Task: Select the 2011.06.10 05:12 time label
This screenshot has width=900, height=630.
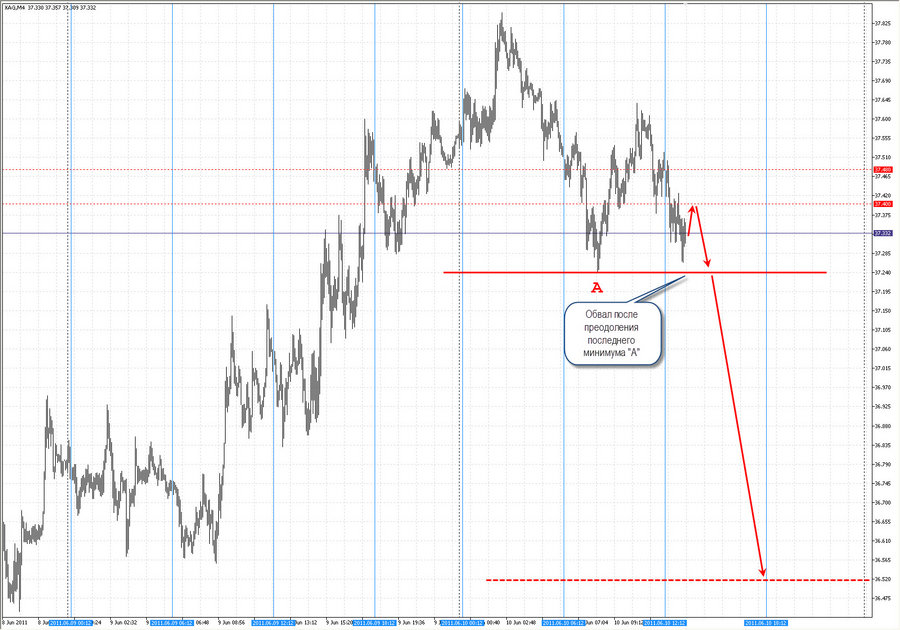Action: pyautogui.click(x=563, y=621)
